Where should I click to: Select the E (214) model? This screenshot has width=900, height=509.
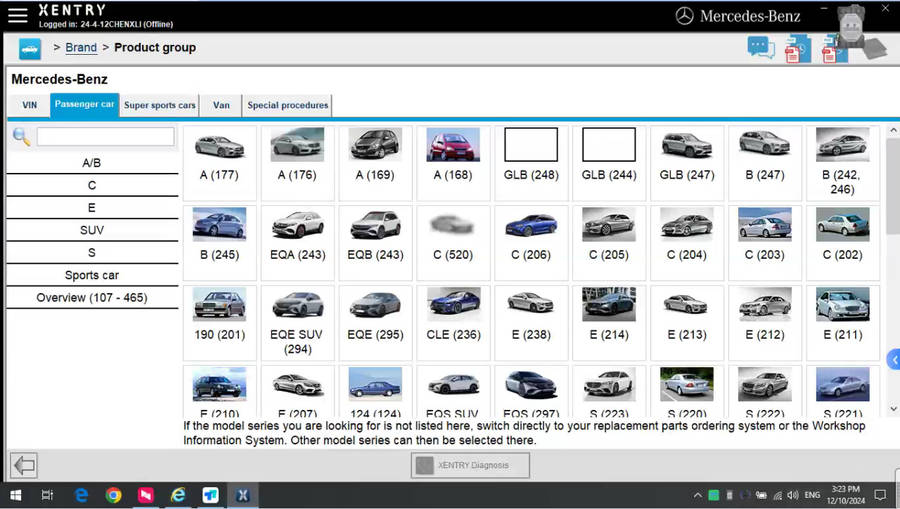coord(609,323)
